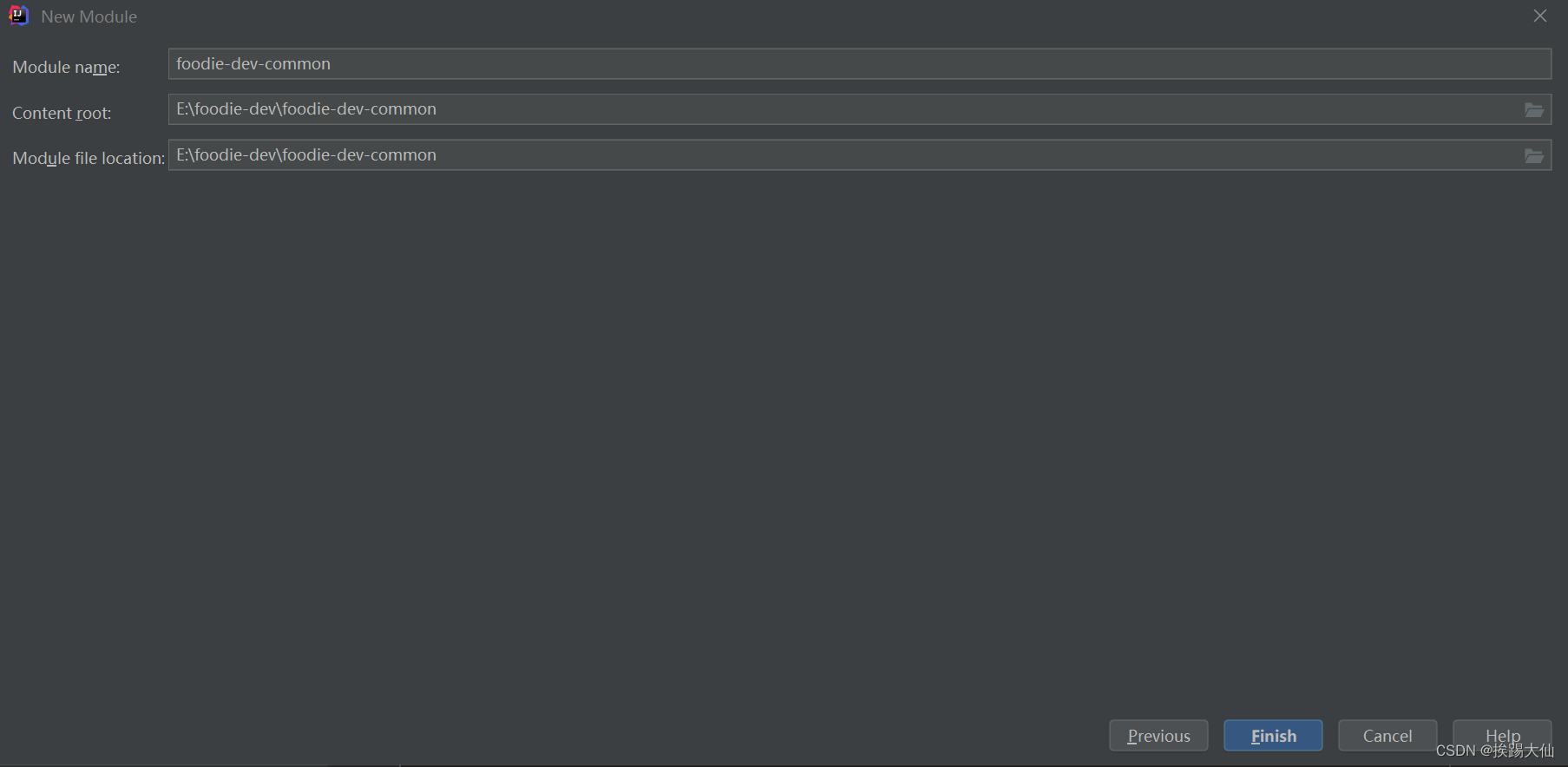Browse folder for Content root path
Image resolution: width=1568 pixels, height=767 pixels.
tap(1534, 110)
